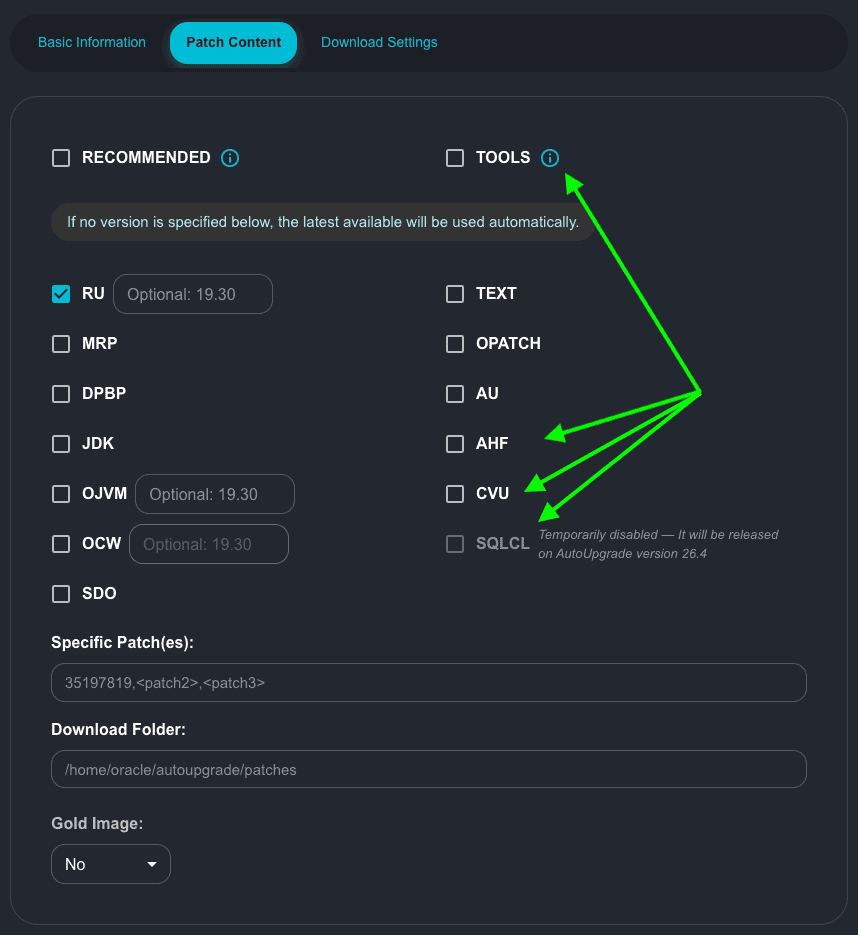Tick the AHF checkbox
This screenshot has height=935, width=858.
pos(455,444)
